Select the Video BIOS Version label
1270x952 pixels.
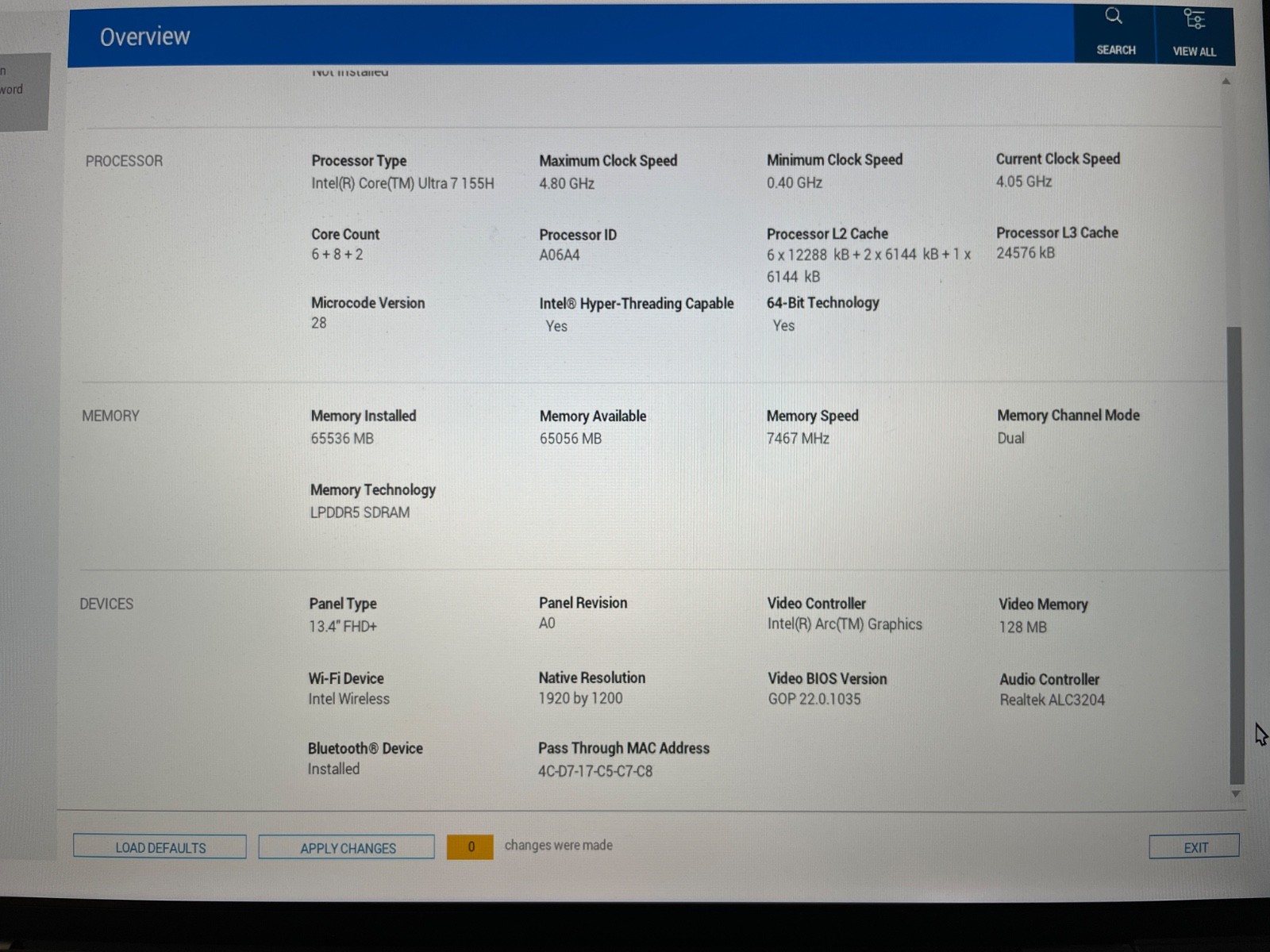coord(827,679)
